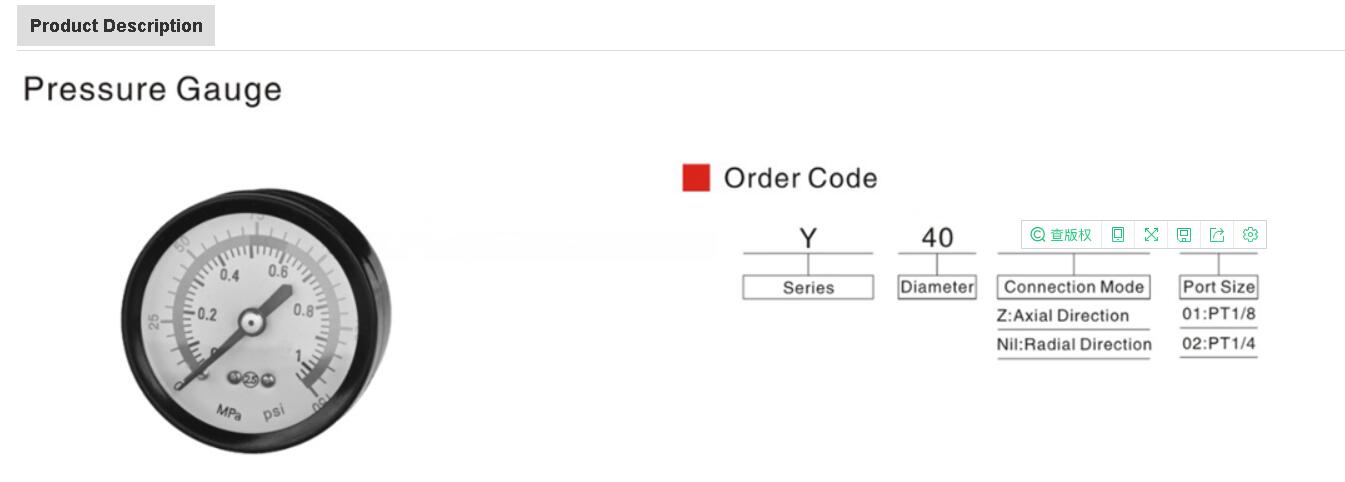Open the settings gear icon
The image size is (1345, 482).
pos(1250,235)
